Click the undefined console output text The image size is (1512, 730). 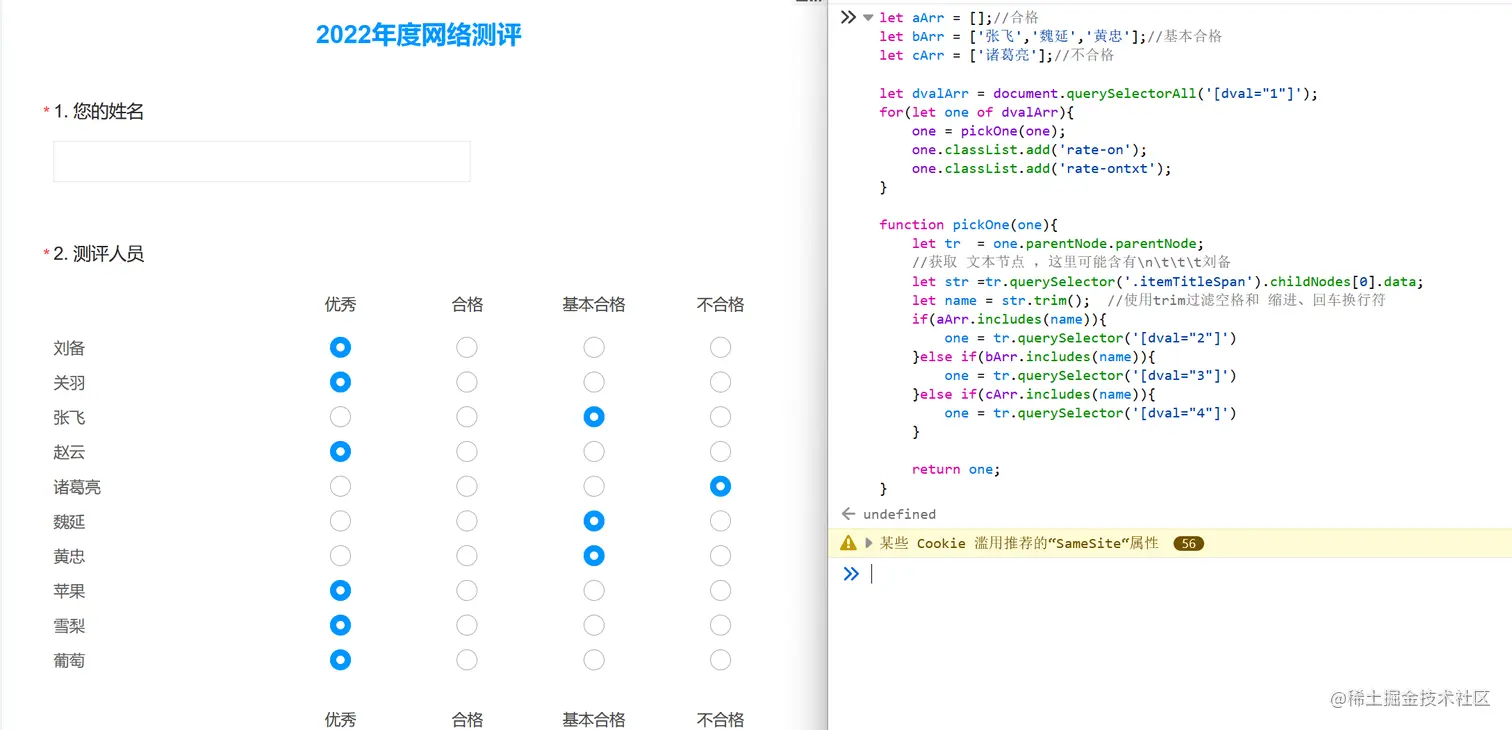(x=899, y=514)
